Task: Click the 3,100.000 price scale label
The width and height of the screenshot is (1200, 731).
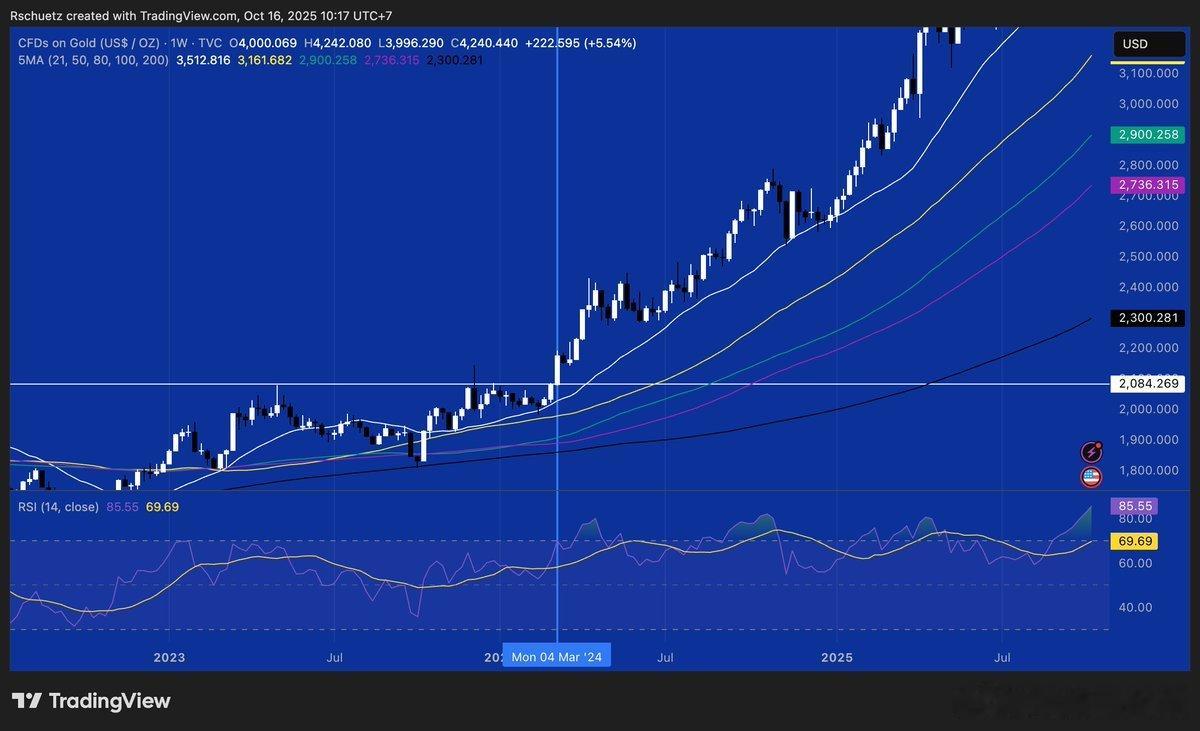Action: point(1147,74)
